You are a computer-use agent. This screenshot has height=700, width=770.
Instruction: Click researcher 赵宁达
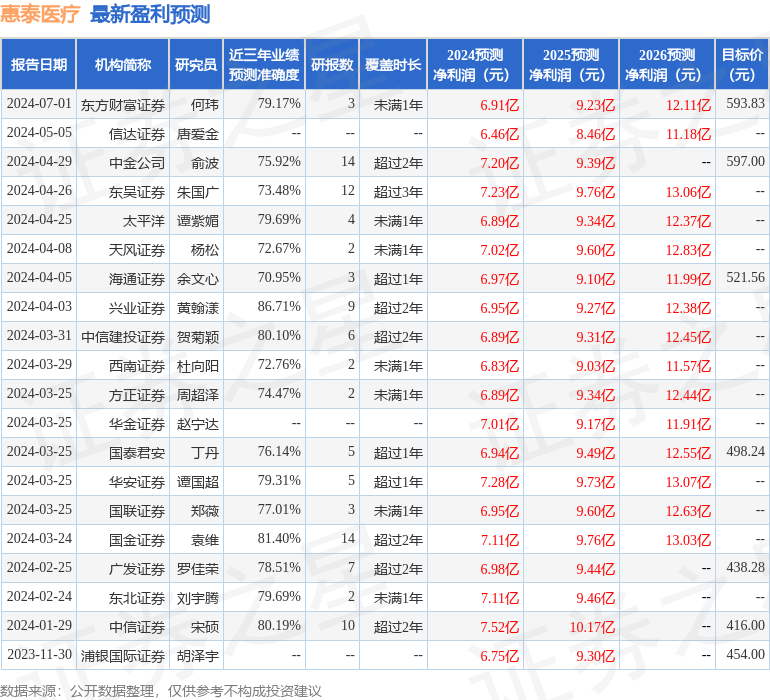[x=198, y=424]
